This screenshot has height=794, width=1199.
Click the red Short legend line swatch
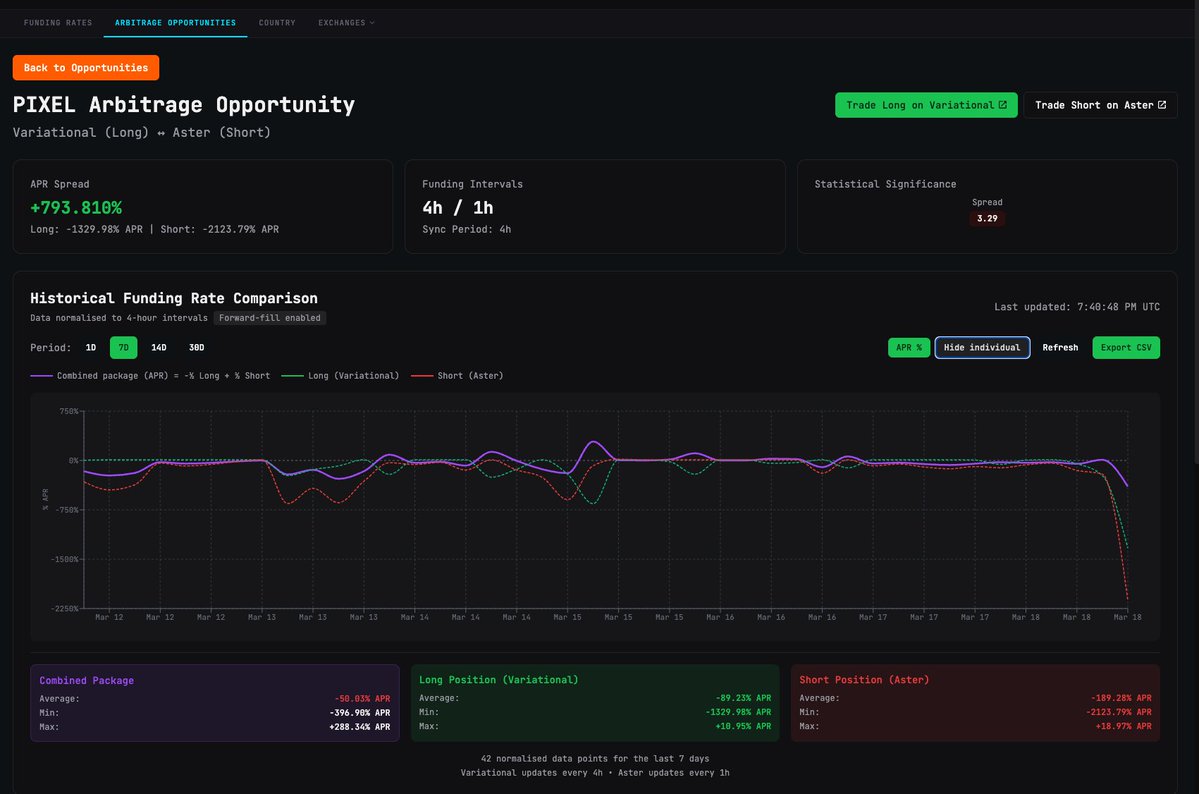pos(422,376)
